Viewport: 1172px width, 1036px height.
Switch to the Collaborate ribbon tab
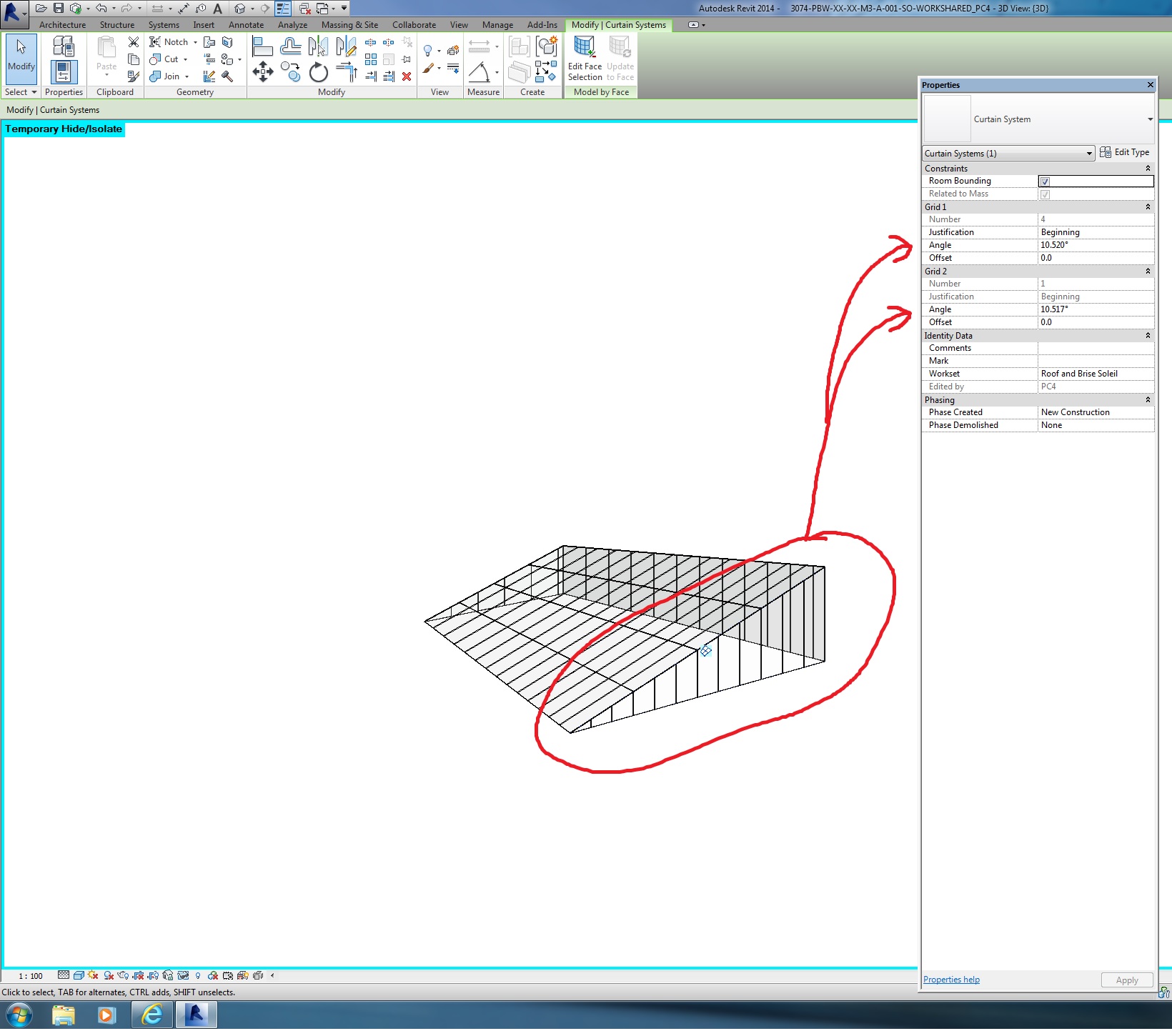pyautogui.click(x=414, y=25)
